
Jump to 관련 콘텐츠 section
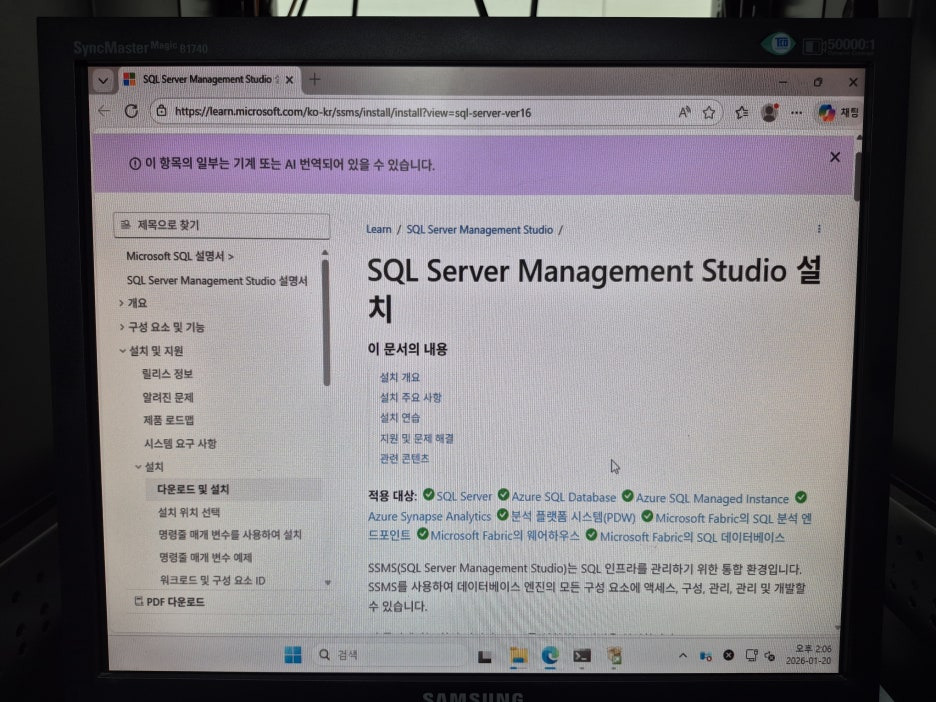click(x=404, y=458)
